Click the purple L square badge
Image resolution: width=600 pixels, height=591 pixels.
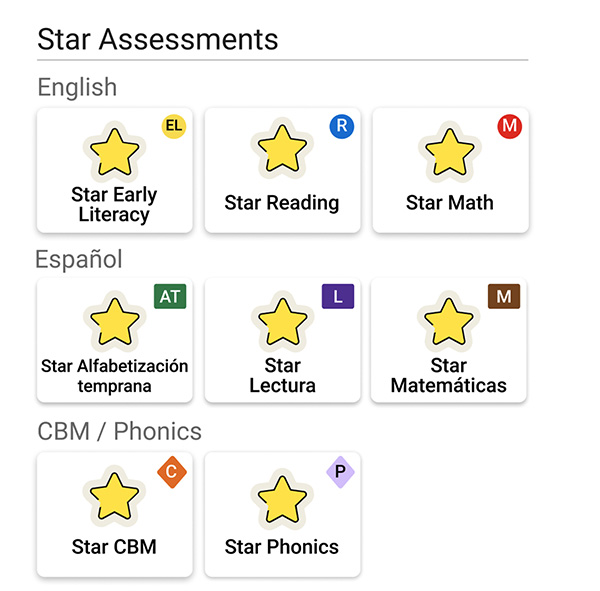pos(338,296)
